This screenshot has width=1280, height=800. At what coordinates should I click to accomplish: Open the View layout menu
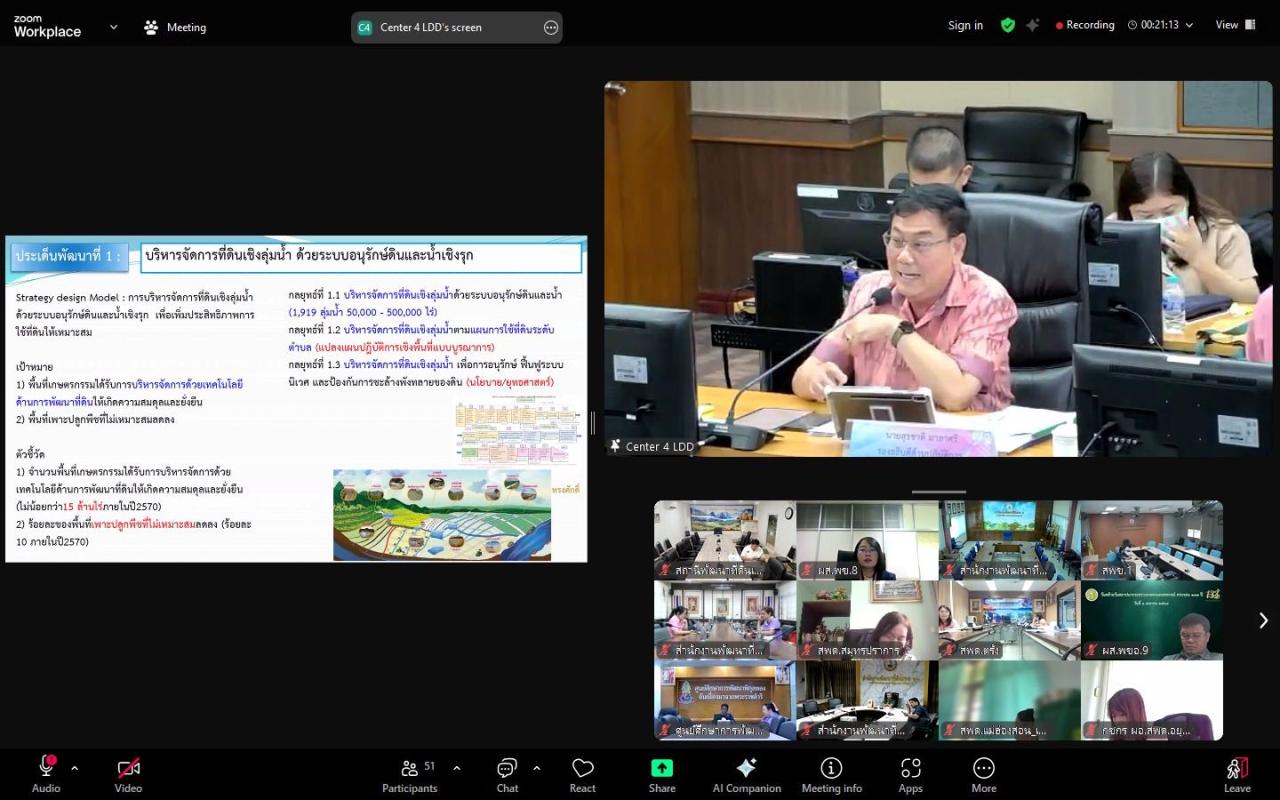1235,25
